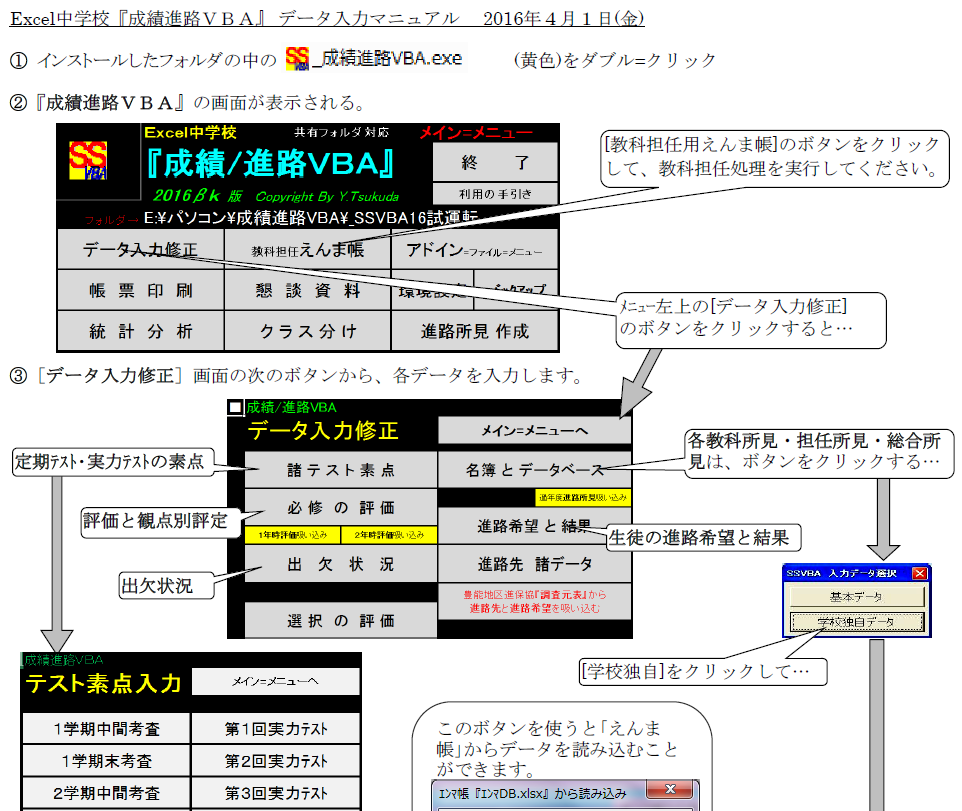Choose 学校独自データ option

pos(856,621)
